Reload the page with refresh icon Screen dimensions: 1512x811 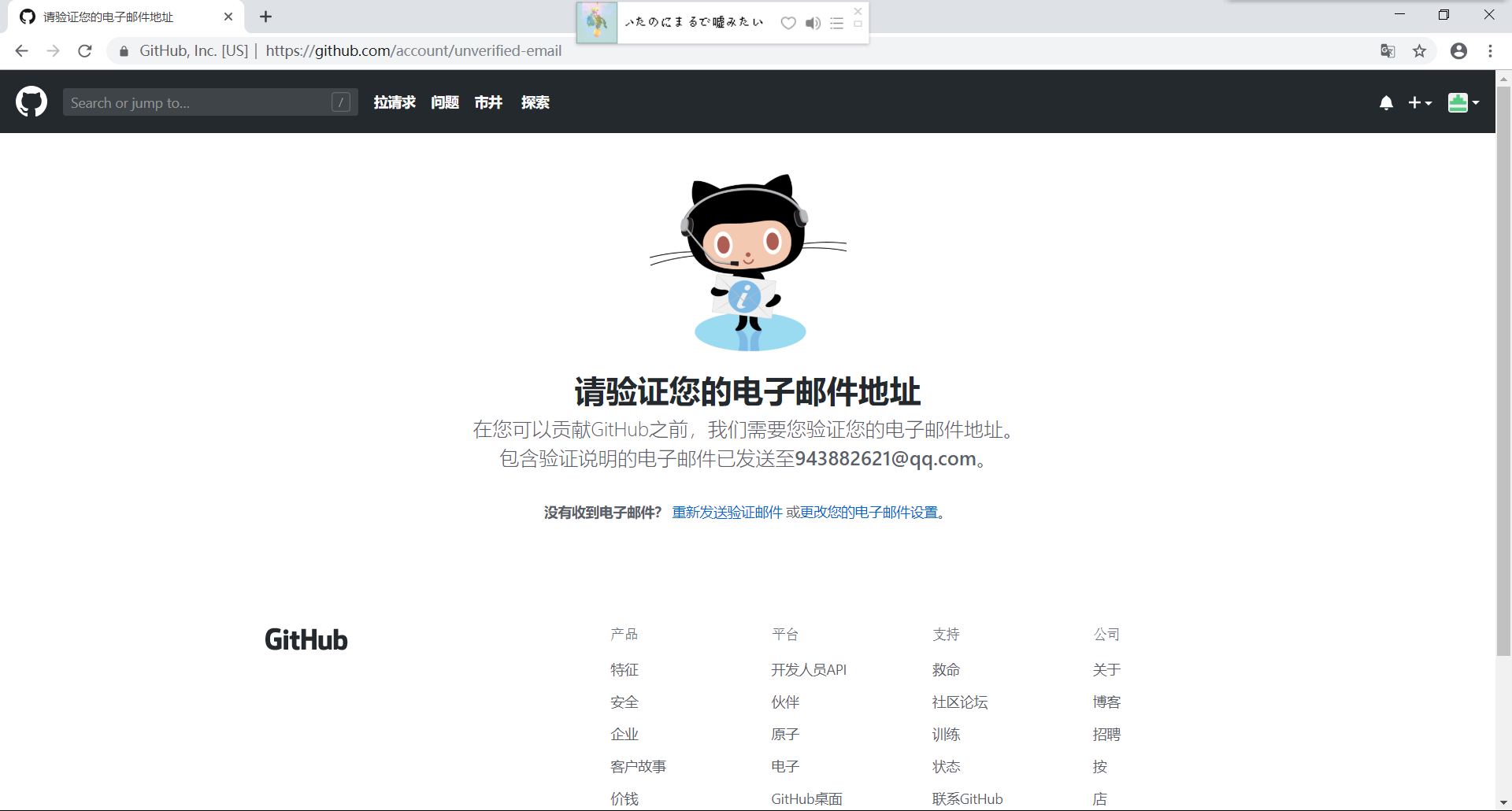click(x=85, y=51)
